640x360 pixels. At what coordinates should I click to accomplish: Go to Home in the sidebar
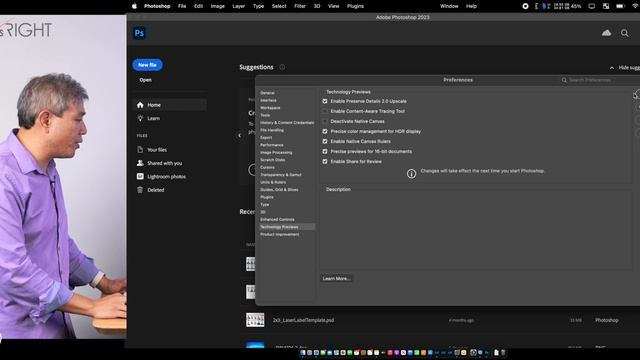pyautogui.click(x=170, y=105)
